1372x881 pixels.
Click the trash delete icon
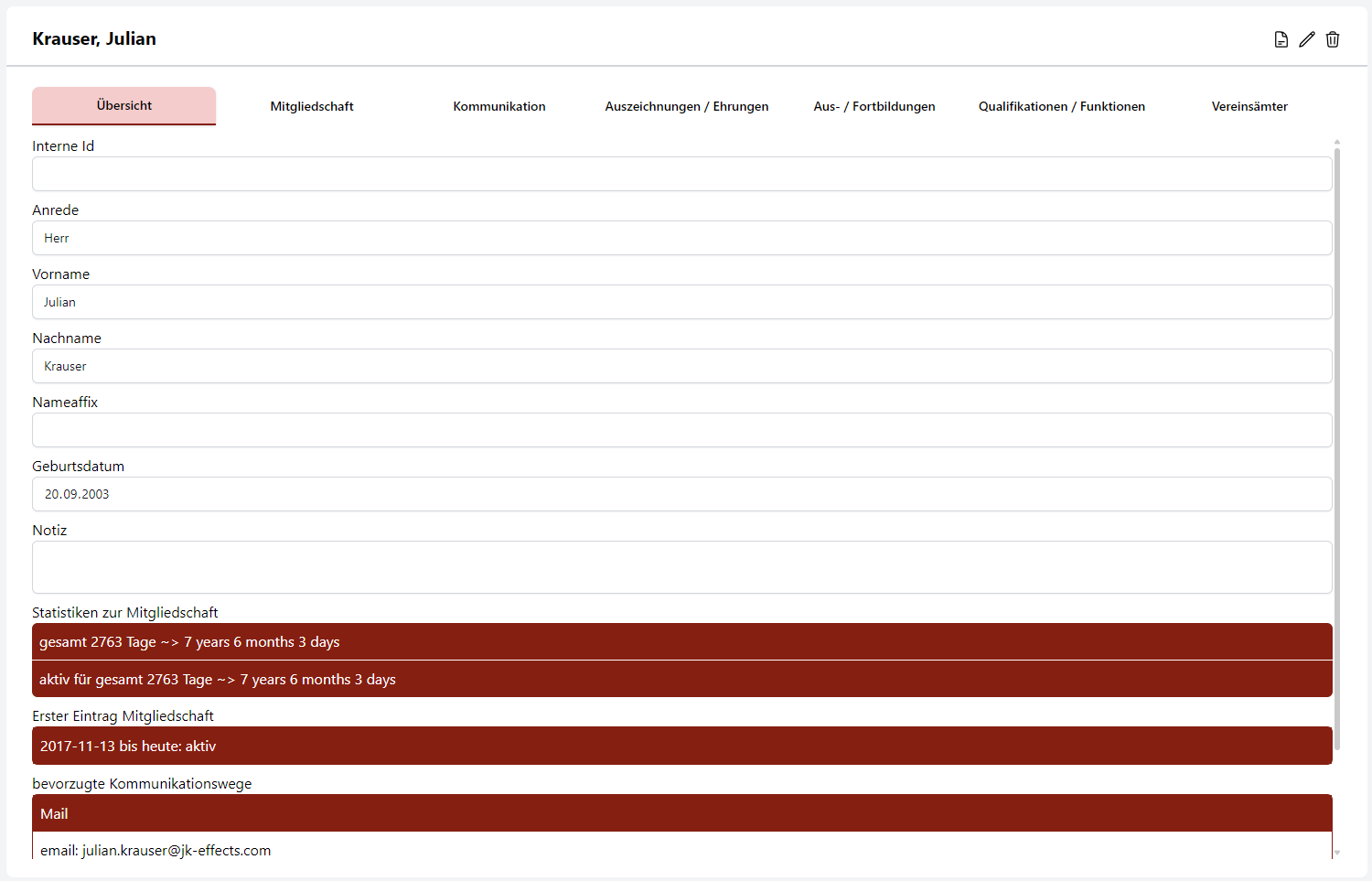click(1333, 39)
